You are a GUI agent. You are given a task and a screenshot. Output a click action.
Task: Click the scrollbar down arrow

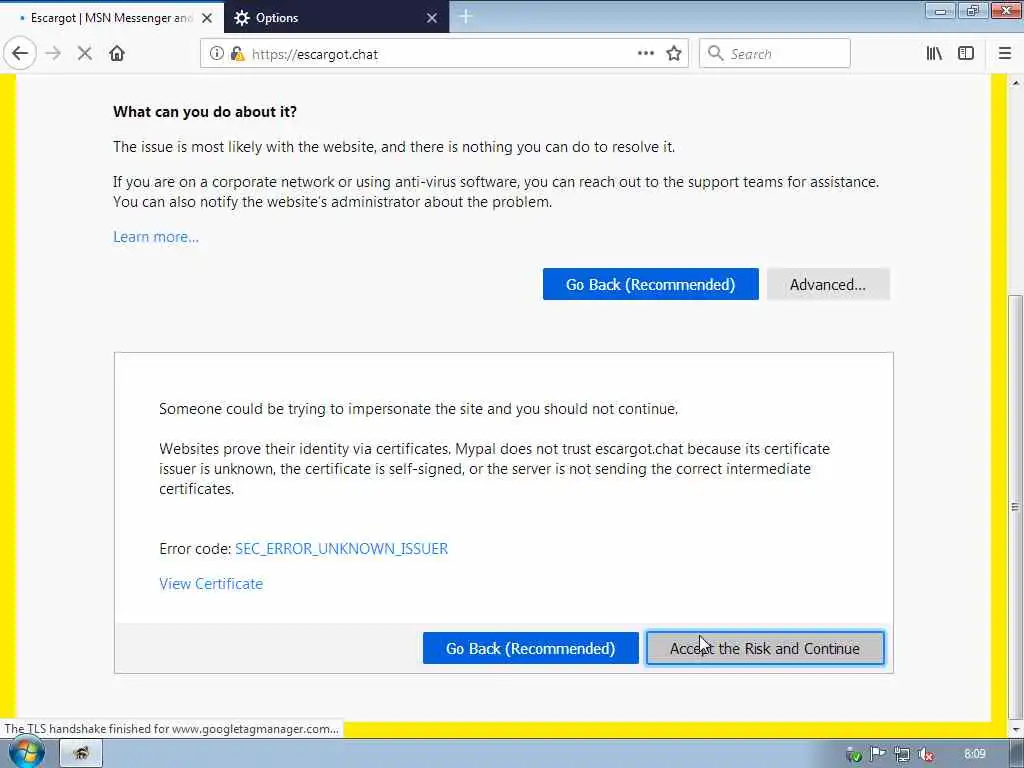(x=1016, y=729)
